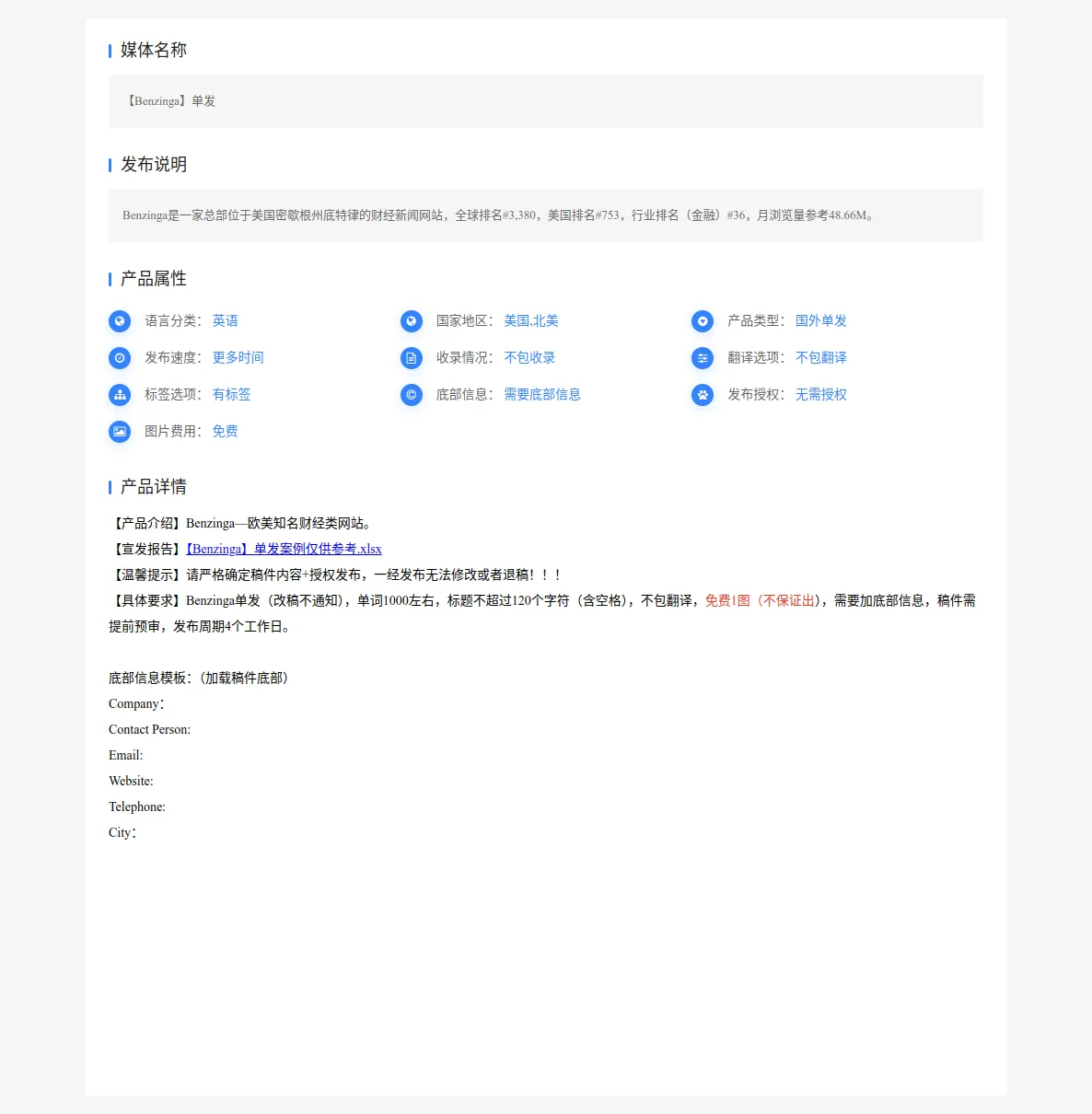1092x1114 pixels.
Task: Click the Contact Person: template line
Action: pos(149,729)
